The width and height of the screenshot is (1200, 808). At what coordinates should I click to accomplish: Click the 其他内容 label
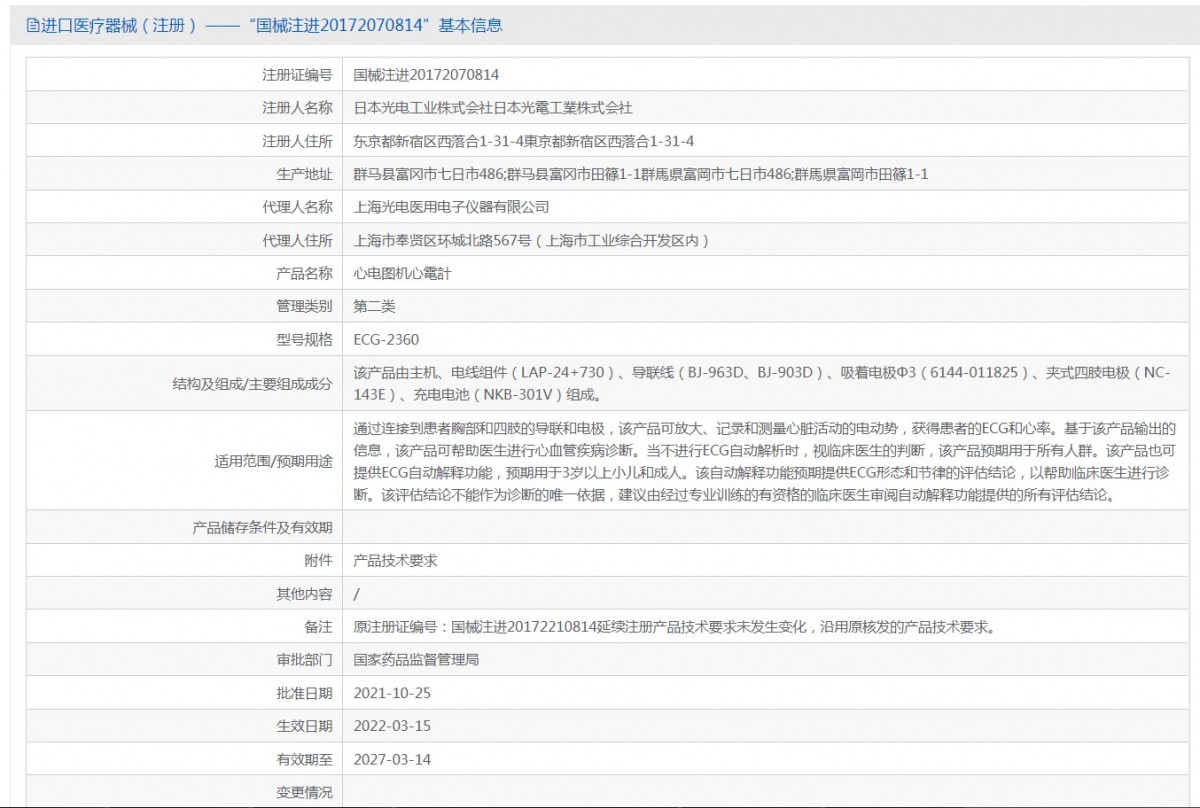[x=304, y=593]
